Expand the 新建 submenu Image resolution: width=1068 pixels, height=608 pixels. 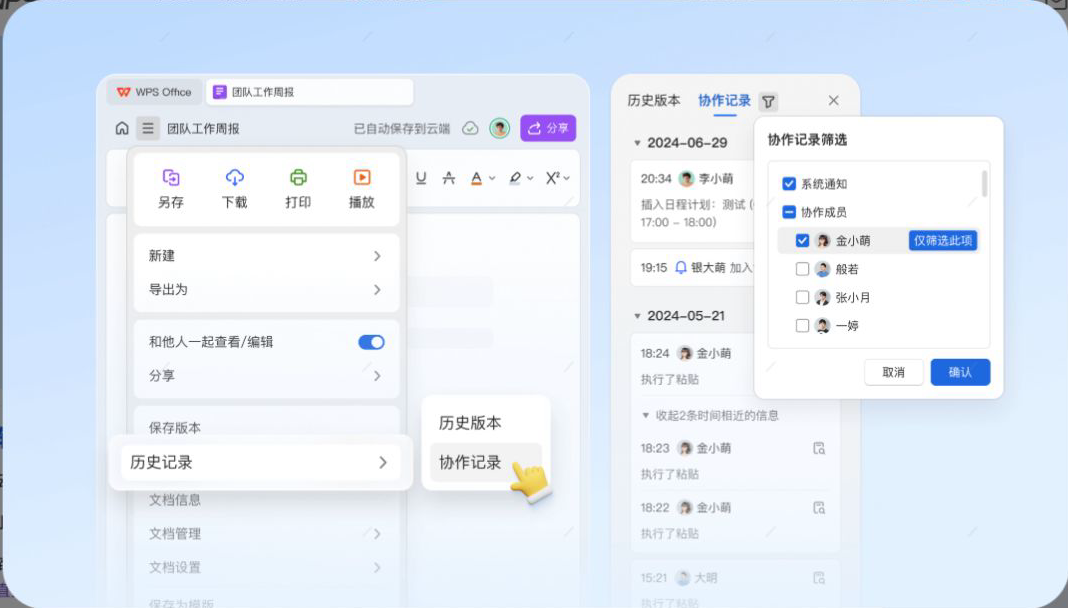click(266, 256)
